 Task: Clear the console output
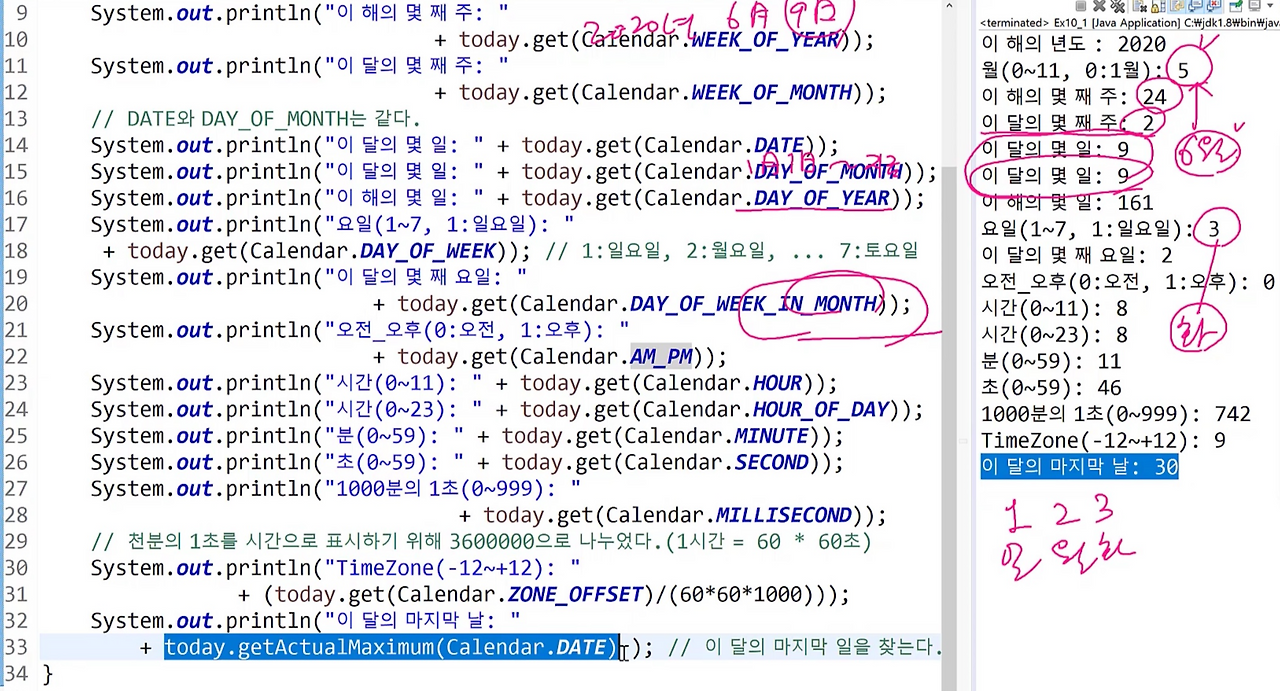click(x=1140, y=6)
